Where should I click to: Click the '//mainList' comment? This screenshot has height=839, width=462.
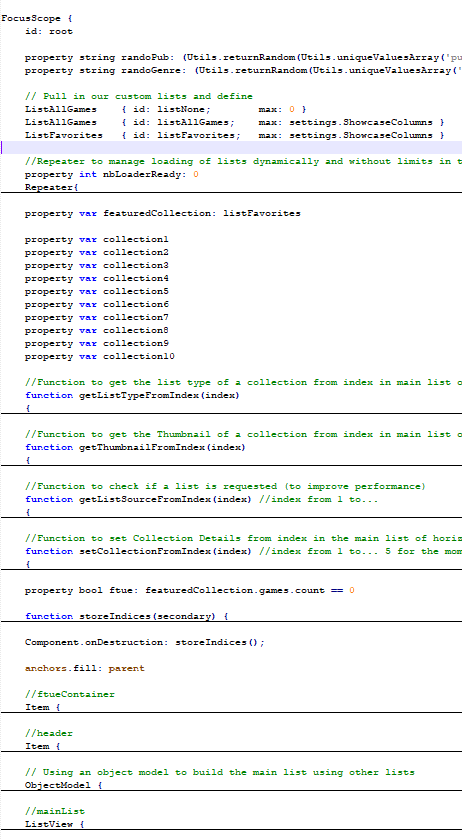click(x=55, y=811)
